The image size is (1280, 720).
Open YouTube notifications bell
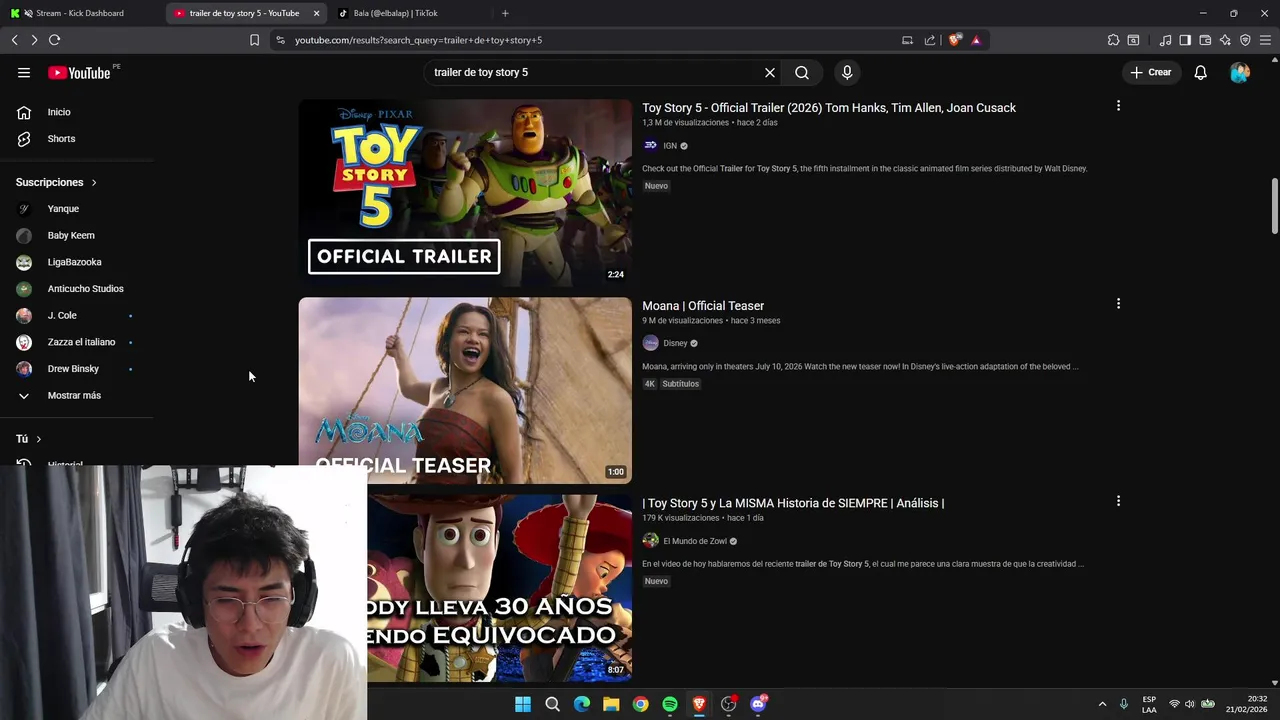tap(1201, 72)
